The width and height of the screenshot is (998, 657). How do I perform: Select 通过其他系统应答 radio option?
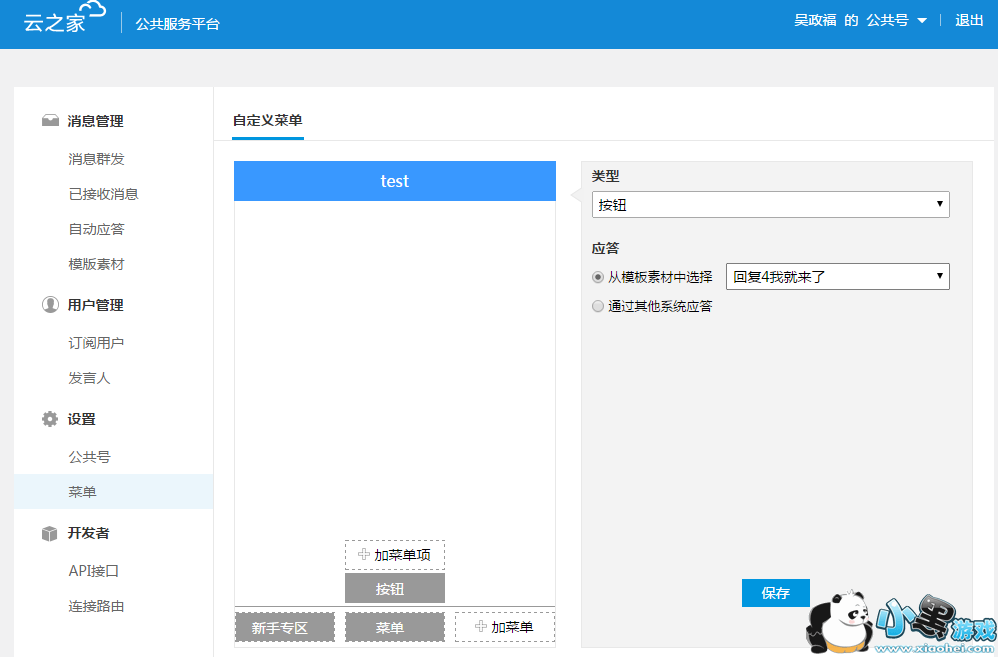[x=598, y=306]
